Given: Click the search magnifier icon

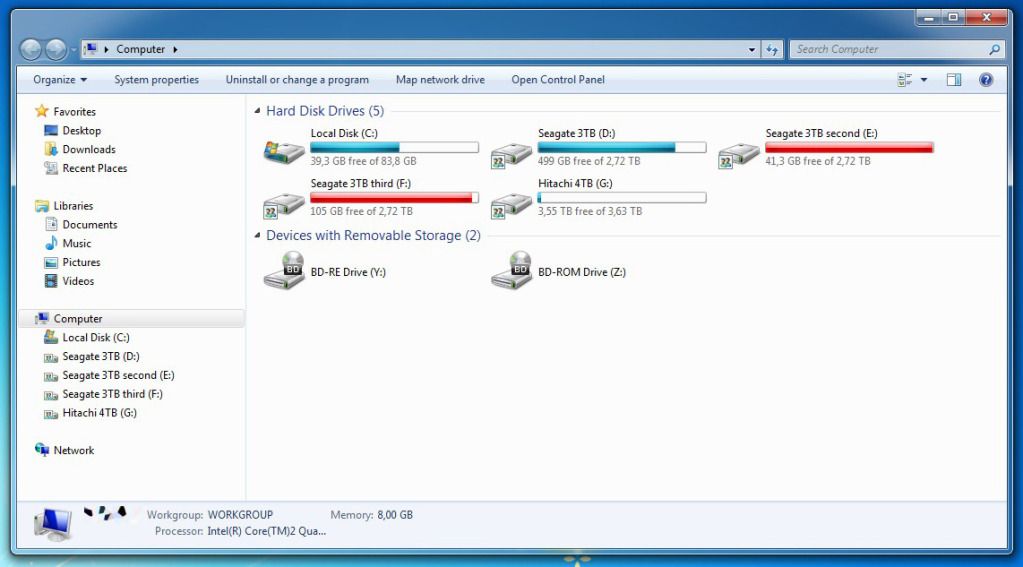Looking at the screenshot, I should [994, 50].
